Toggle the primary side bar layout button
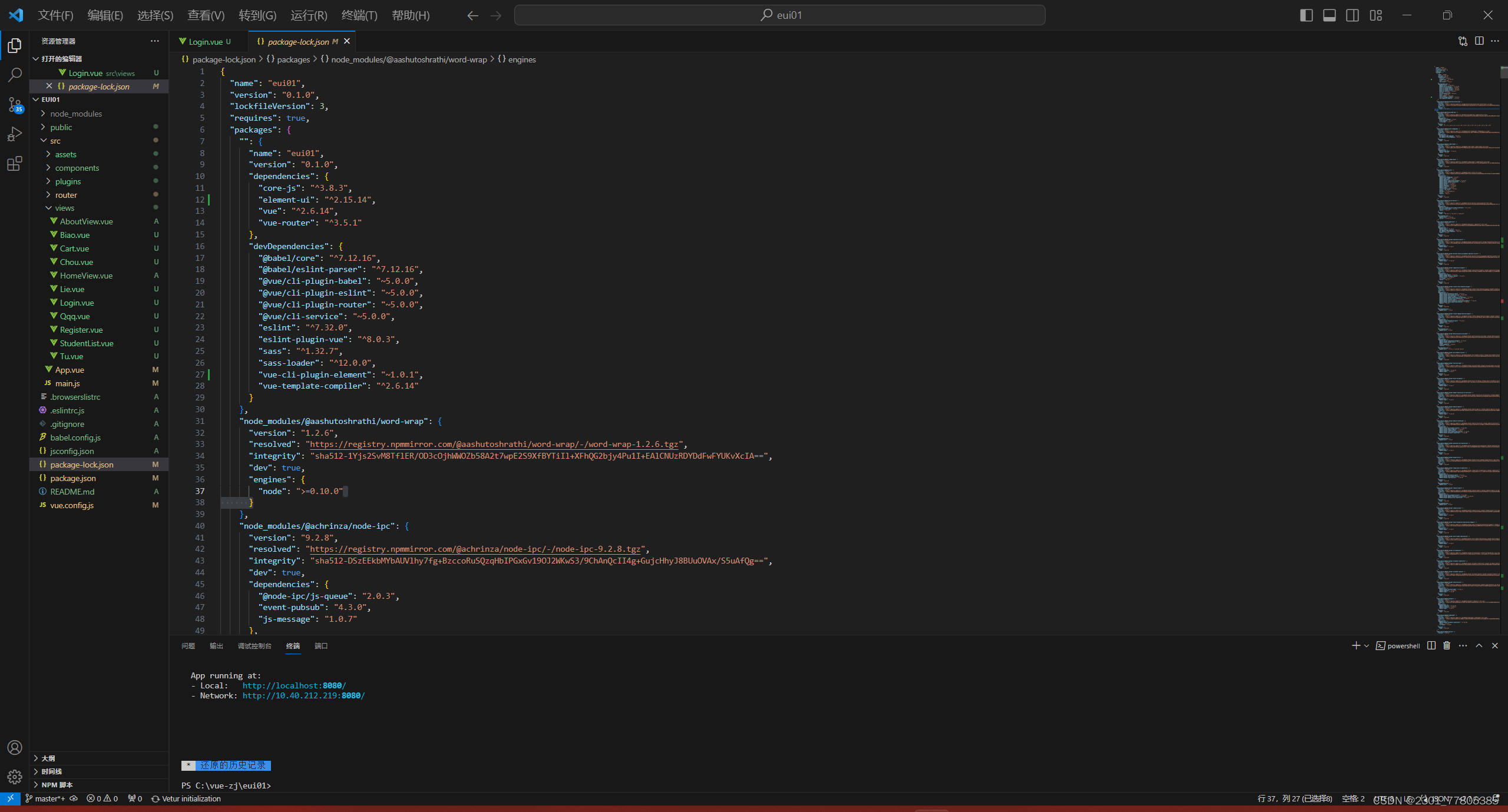This screenshot has width=1508, height=812. (1306, 15)
